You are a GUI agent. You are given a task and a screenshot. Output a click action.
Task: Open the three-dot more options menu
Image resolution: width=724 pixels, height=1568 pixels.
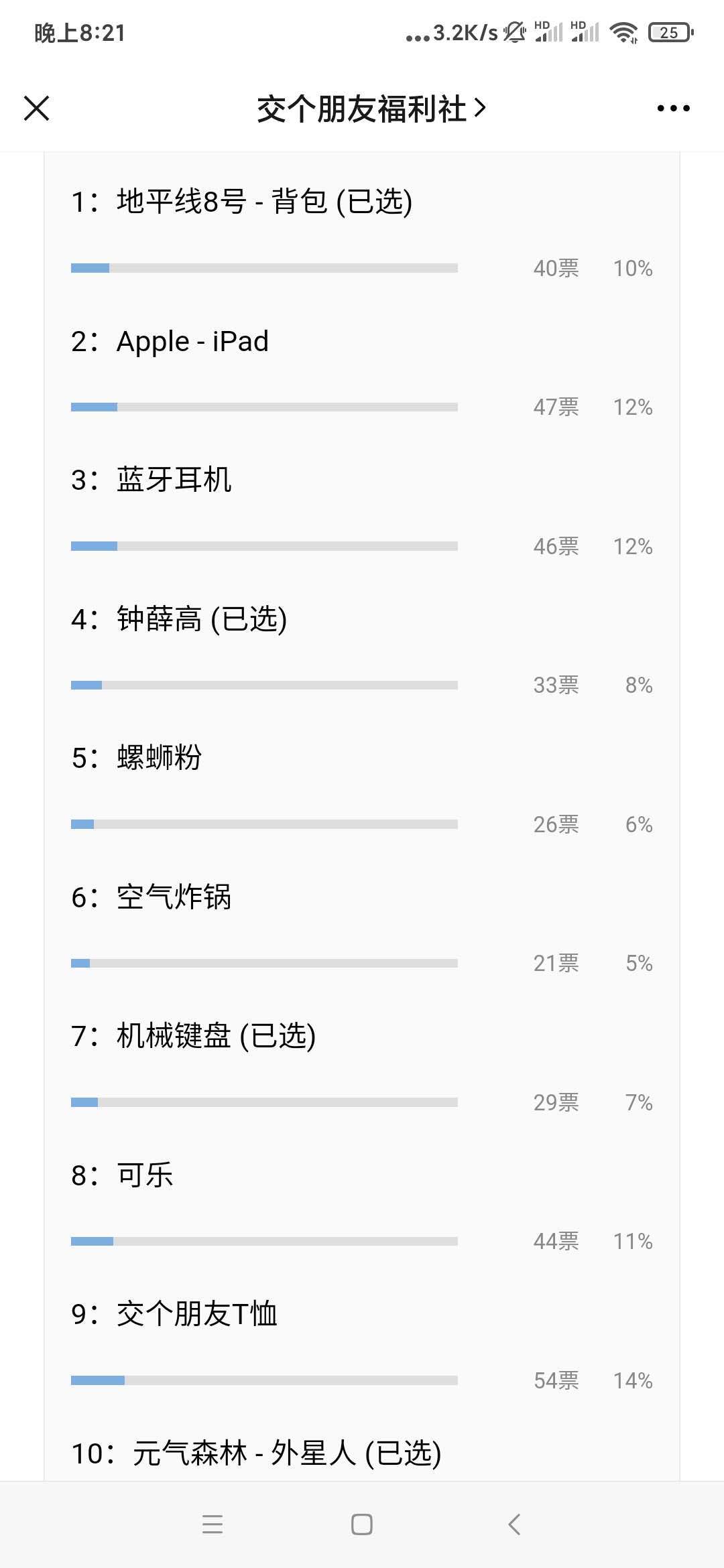click(x=673, y=109)
